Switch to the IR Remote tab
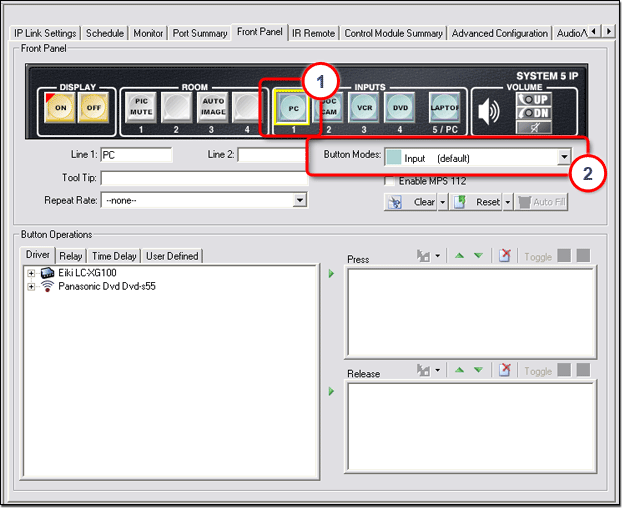 (x=313, y=33)
